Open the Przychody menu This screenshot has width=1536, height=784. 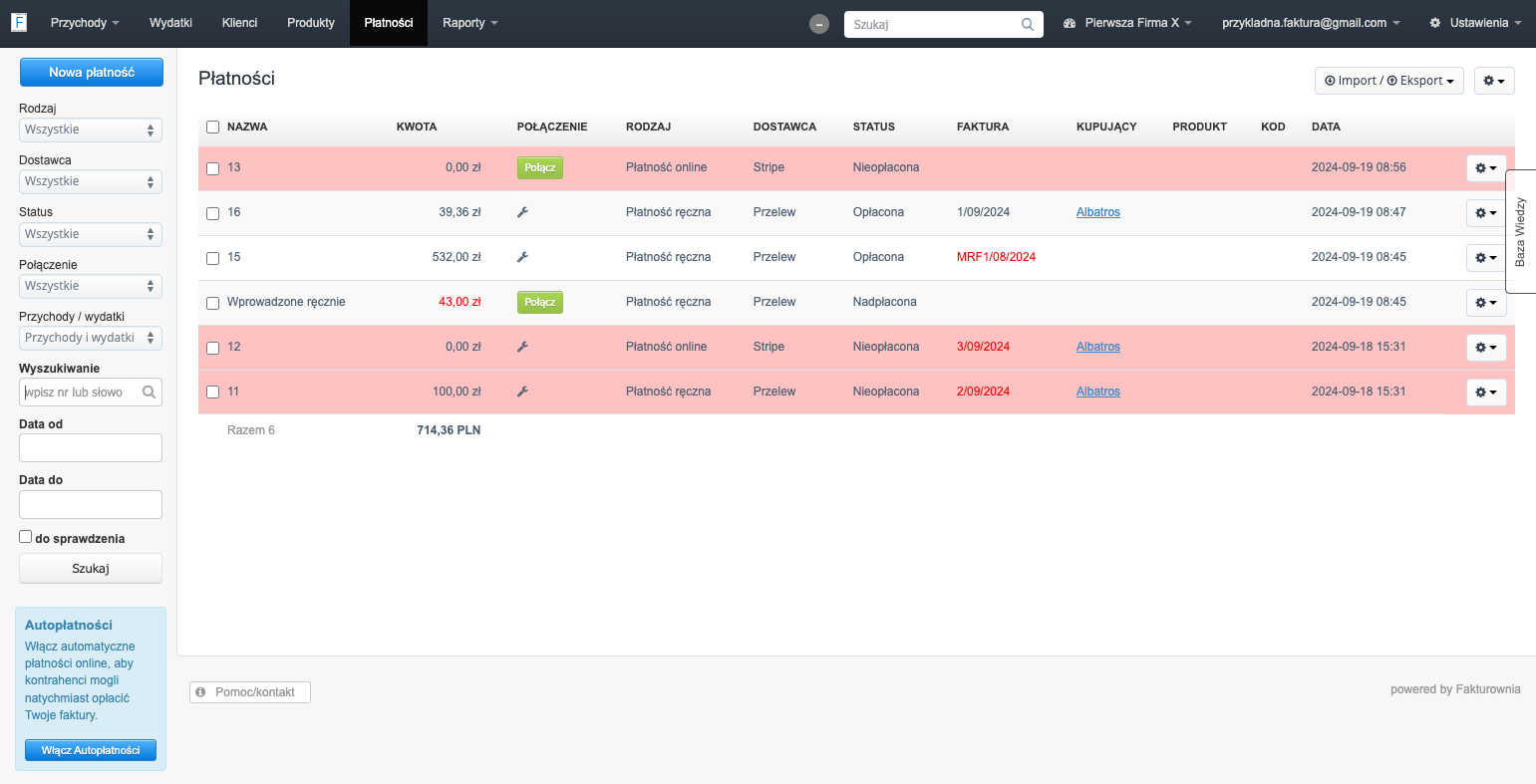click(x=85, y=23)
